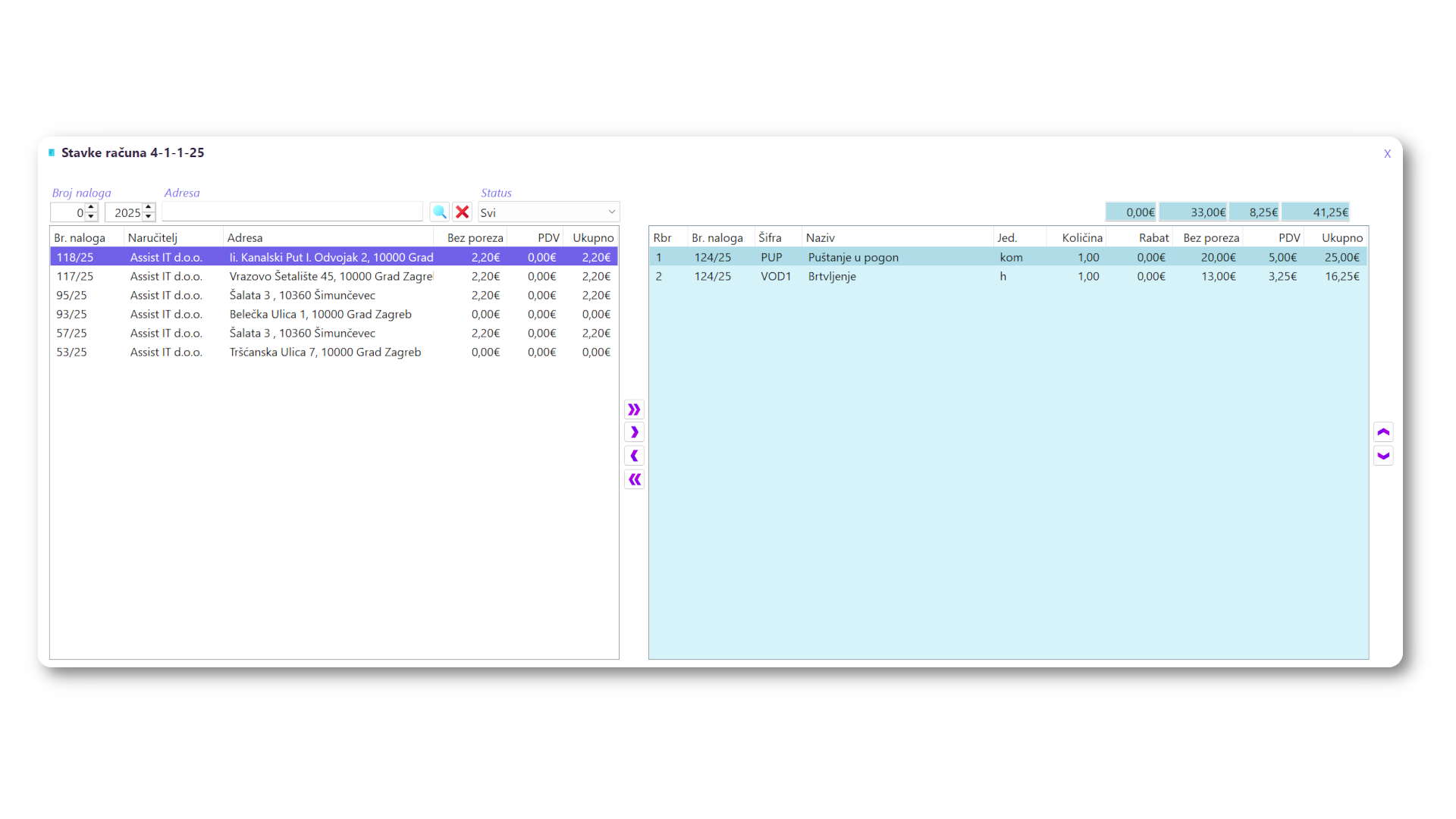Close the Stavke računa dialog
The image size is (1456, 819).
click(x=1387, y=154)
